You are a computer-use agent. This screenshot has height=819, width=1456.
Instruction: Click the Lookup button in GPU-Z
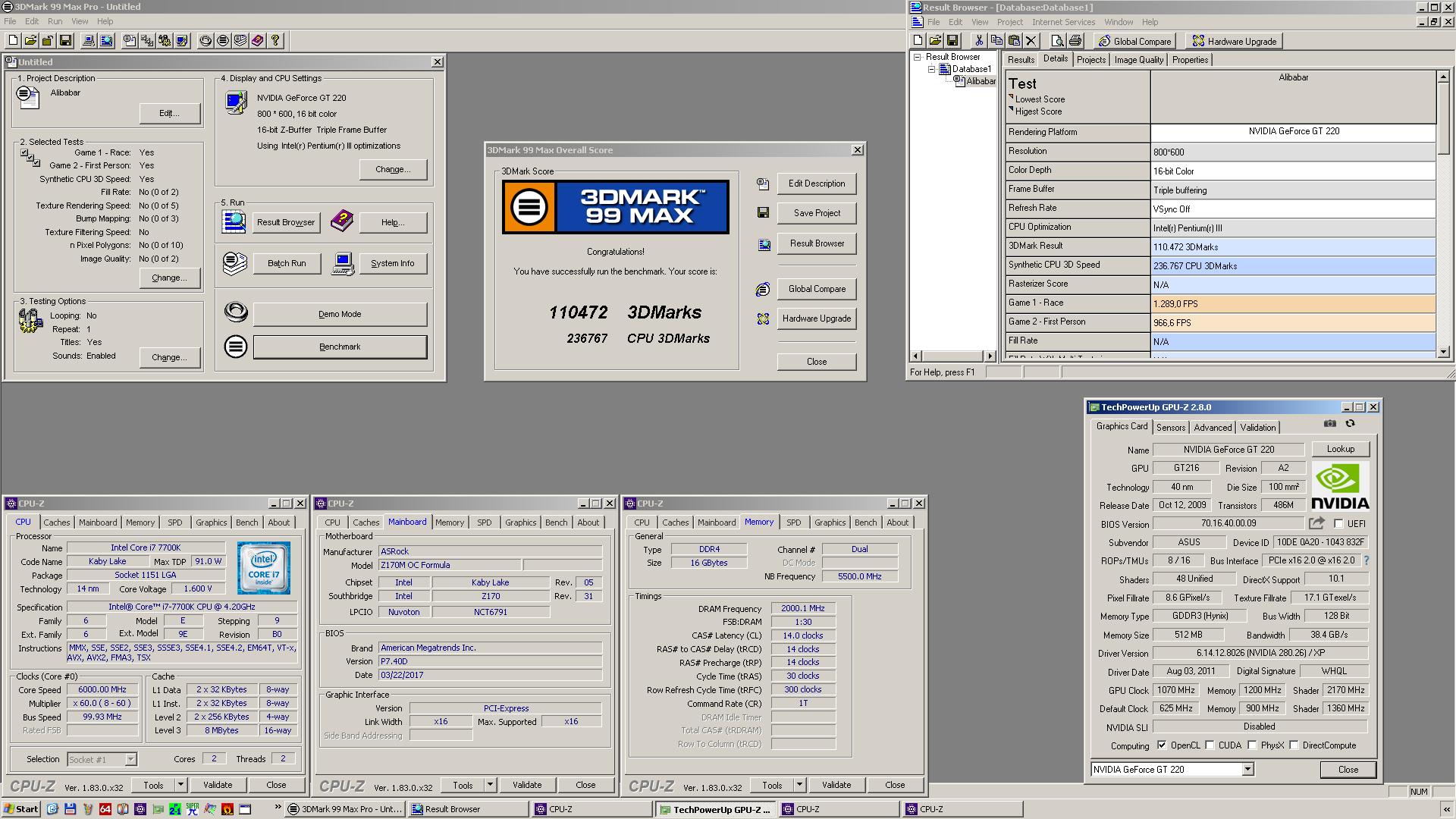[1340, 449]
